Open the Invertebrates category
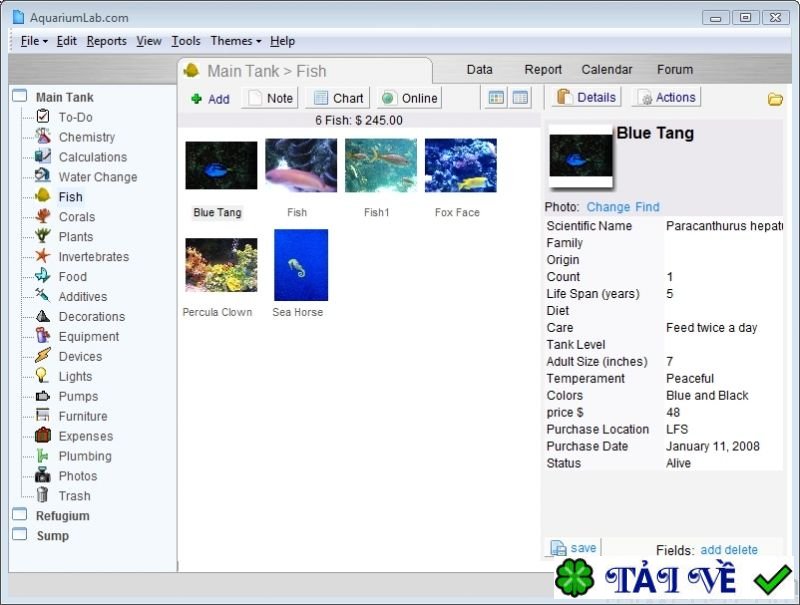The height and width of the screenshot is (605, 800). 94,257
